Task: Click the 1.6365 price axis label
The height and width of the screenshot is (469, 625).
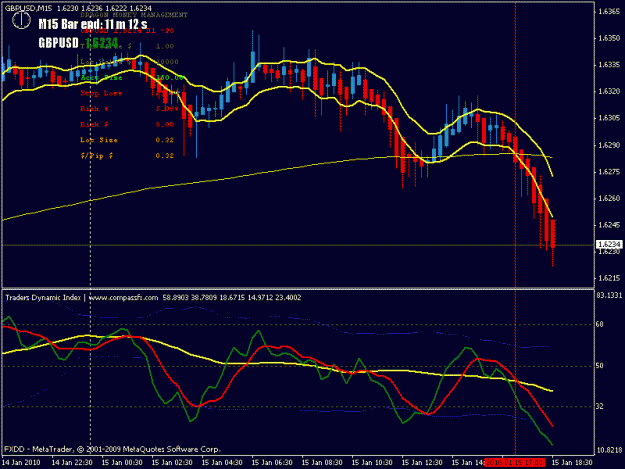Action: 609,11
